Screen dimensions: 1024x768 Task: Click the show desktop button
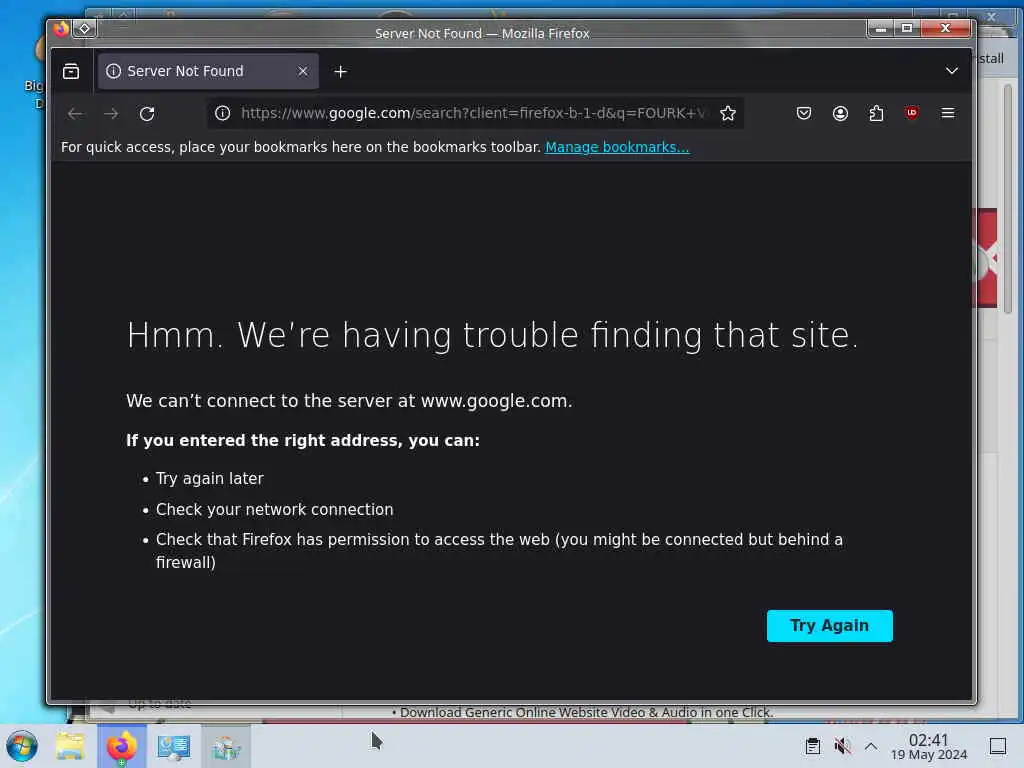(998, 746)
